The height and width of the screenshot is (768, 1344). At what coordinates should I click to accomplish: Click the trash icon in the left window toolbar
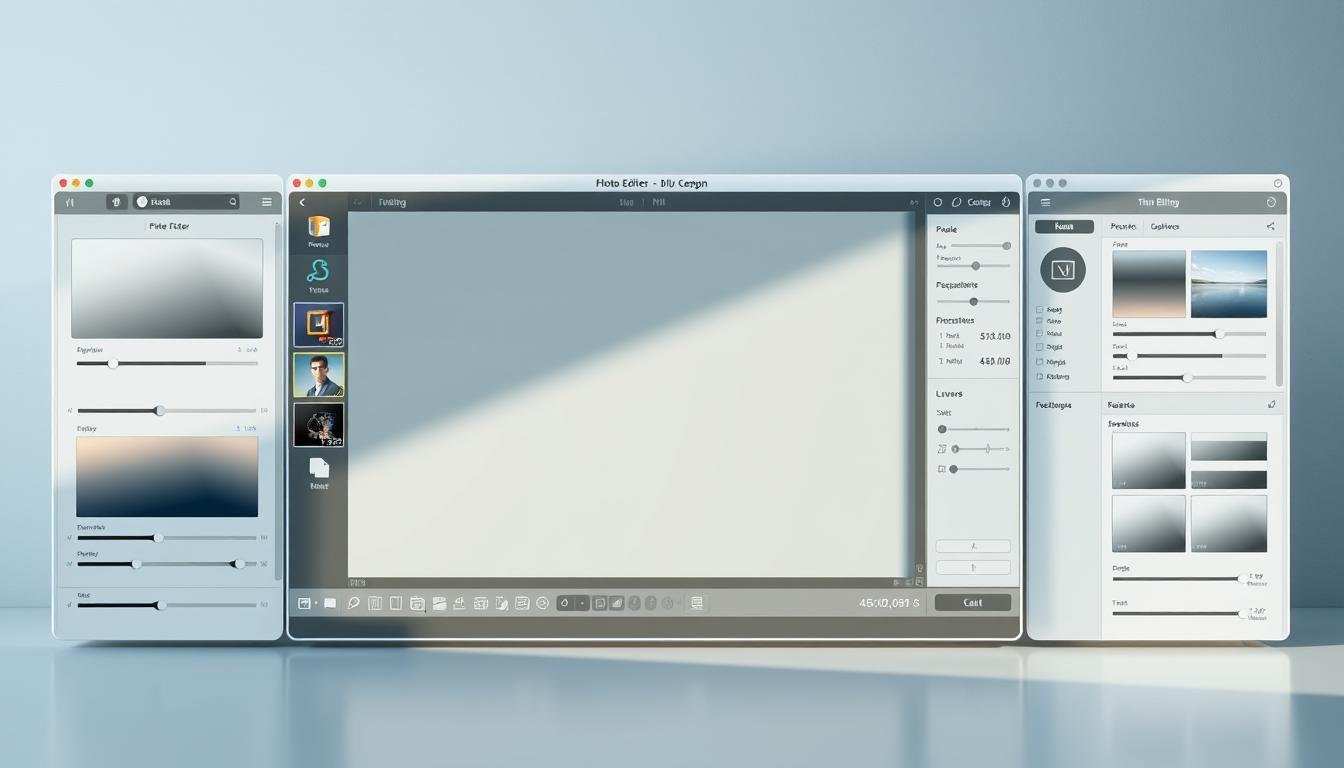click(116, 202)
